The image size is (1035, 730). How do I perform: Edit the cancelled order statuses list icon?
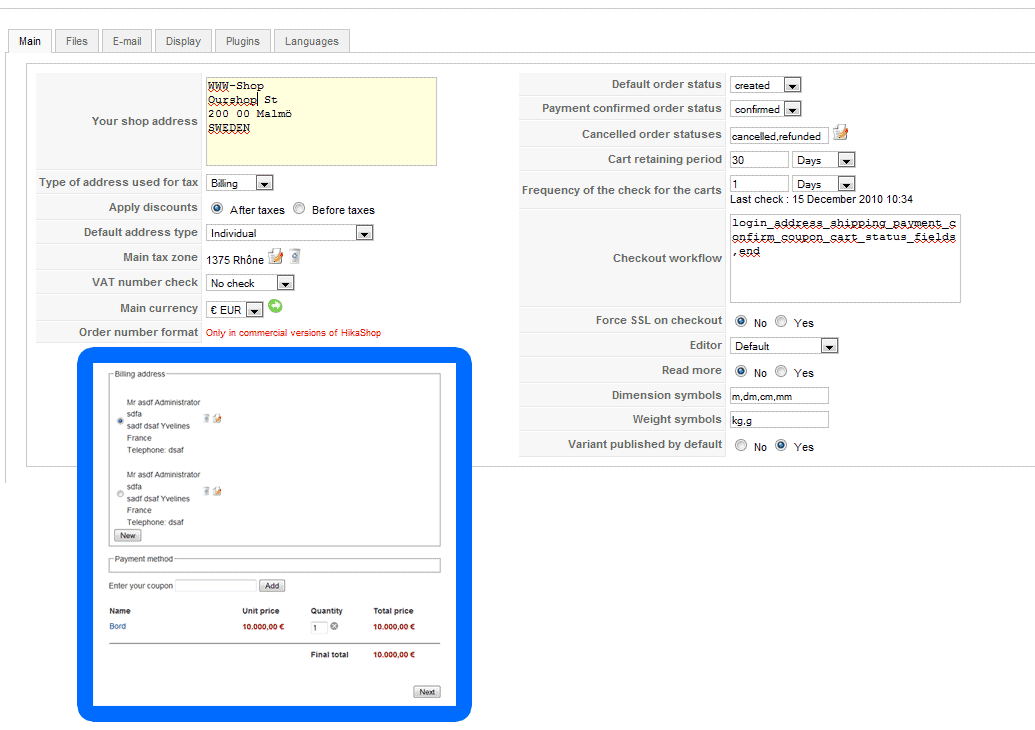point(840,133)
